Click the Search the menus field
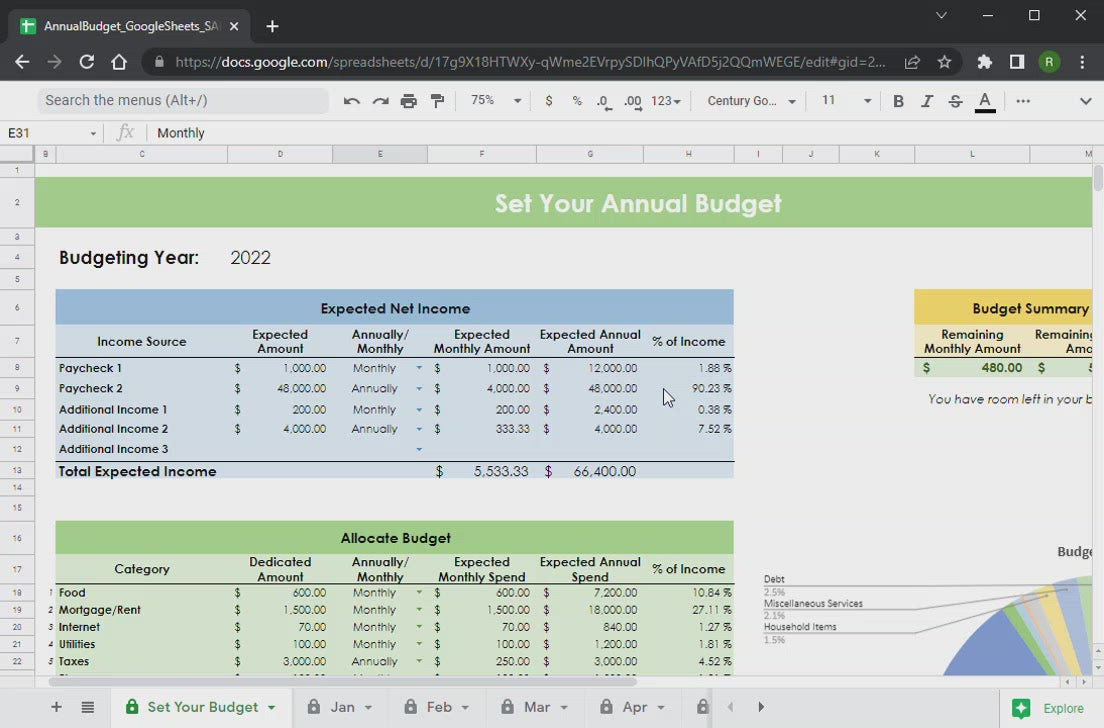 pos(183,101)
